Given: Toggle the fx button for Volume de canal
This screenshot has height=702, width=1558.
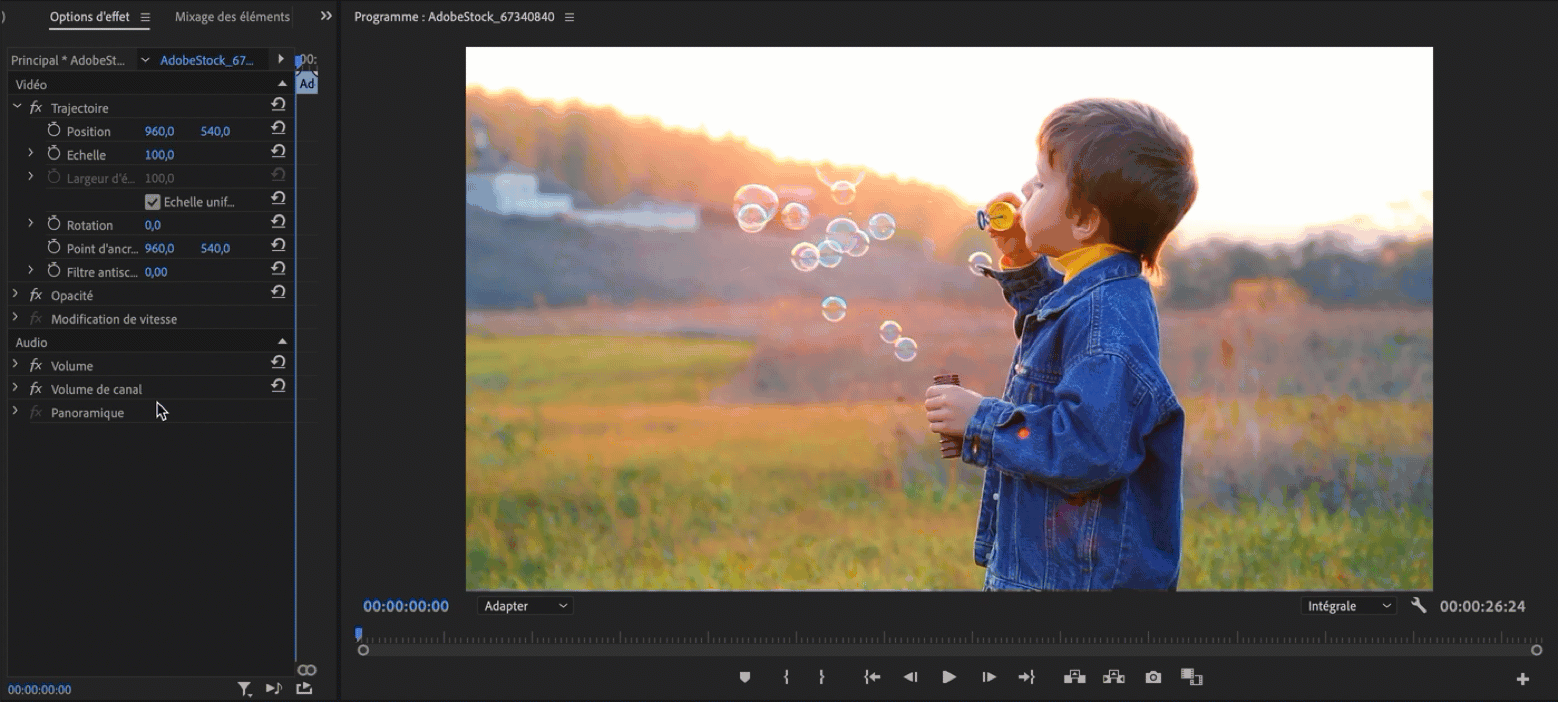Looking at the screenshot, I should (x=36, y=389).
